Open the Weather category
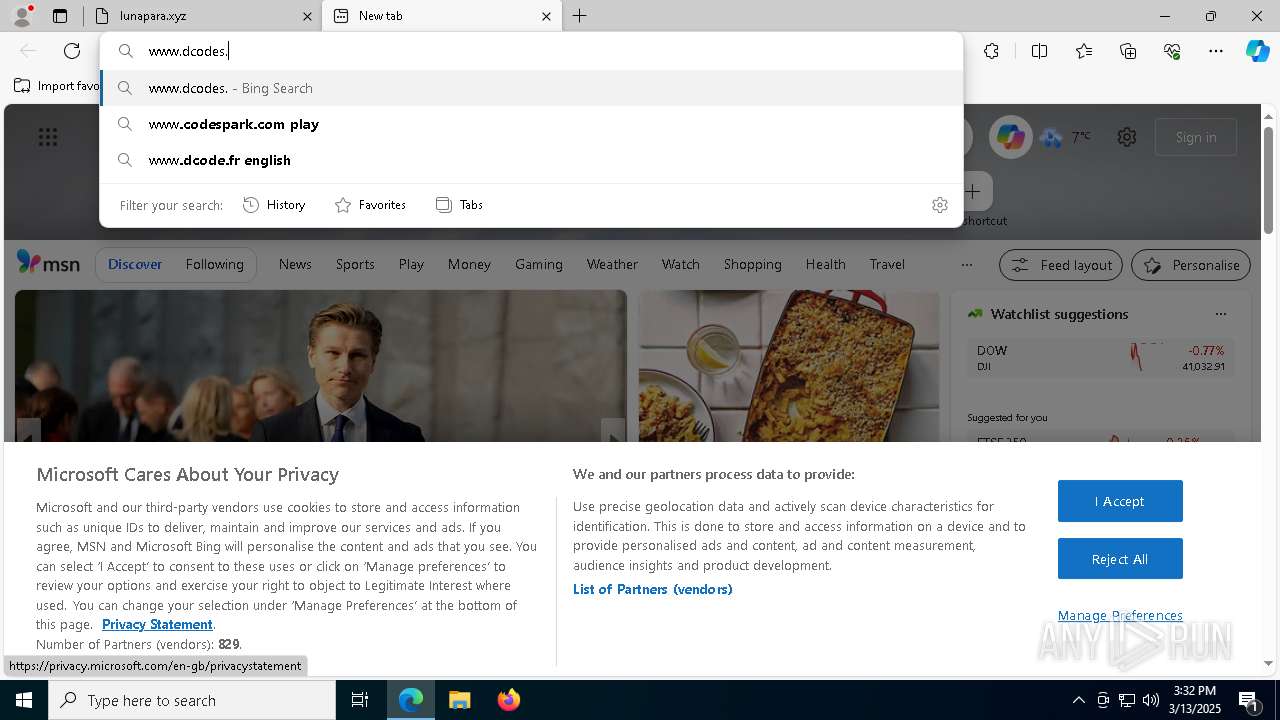1280x720 pixels. [612, 264]
